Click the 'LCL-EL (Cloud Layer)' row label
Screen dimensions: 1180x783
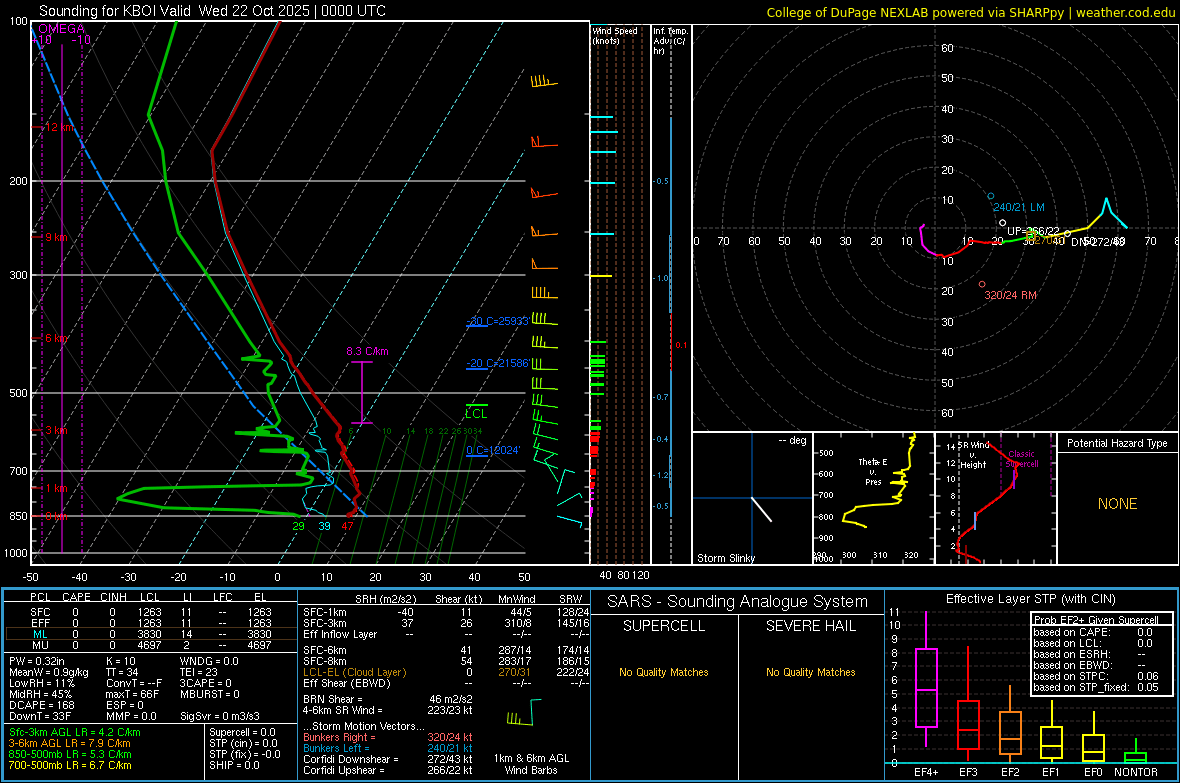354,672
